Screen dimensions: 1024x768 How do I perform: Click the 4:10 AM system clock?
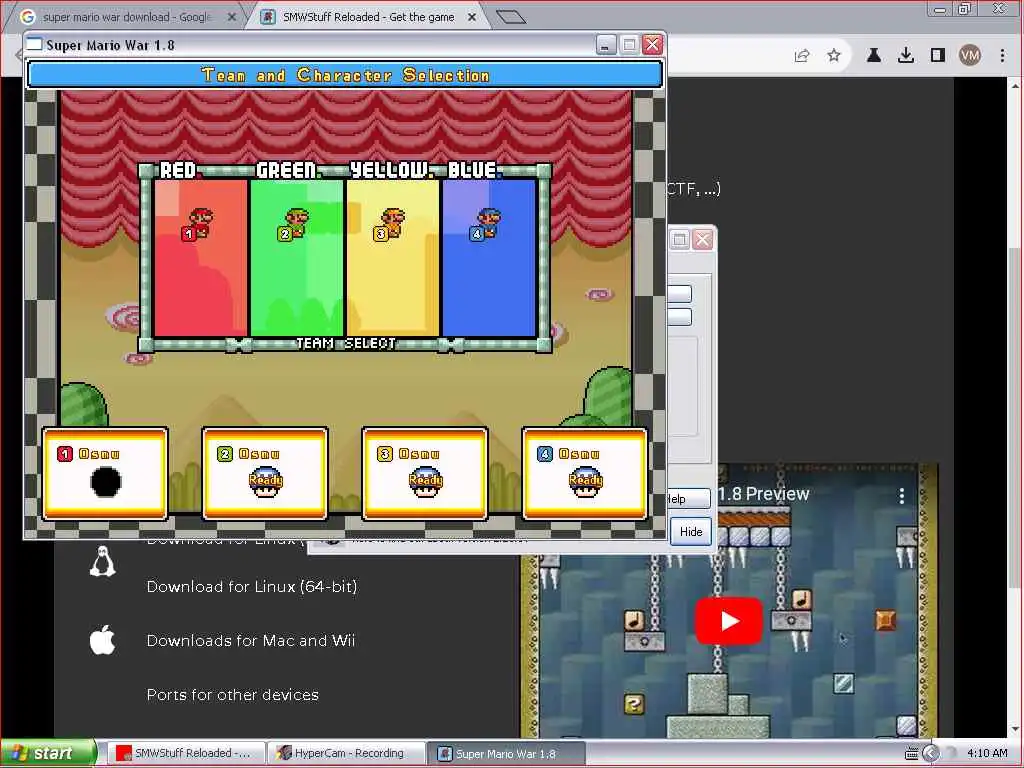tap(987, 753)
